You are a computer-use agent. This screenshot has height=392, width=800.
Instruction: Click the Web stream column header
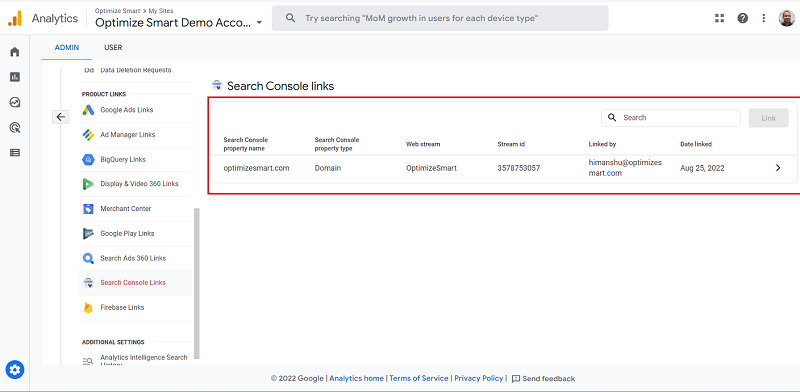(x=423, y=144)
